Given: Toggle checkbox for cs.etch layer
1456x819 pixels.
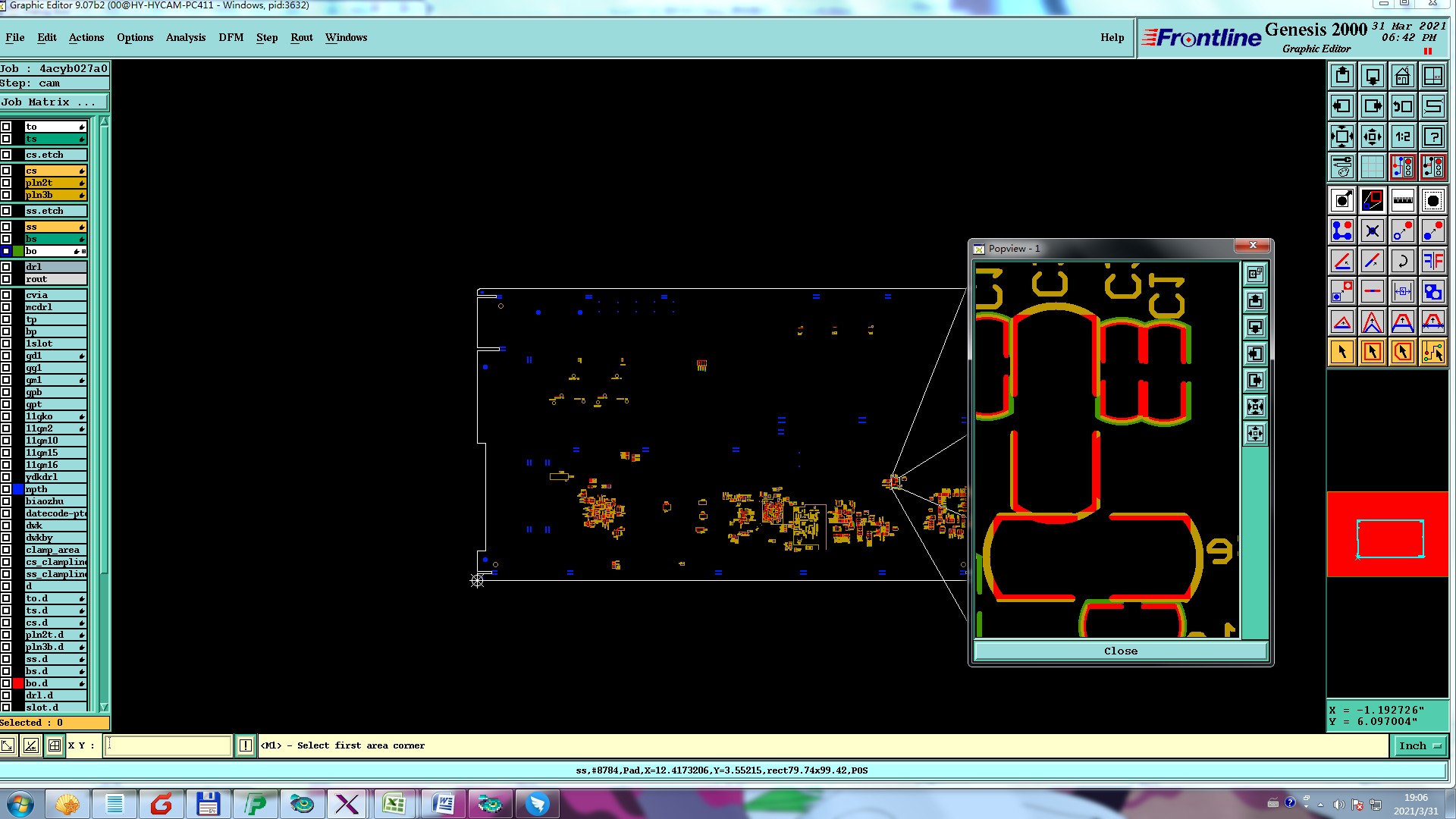Looking at the screenshot, I should coord(6,155).
